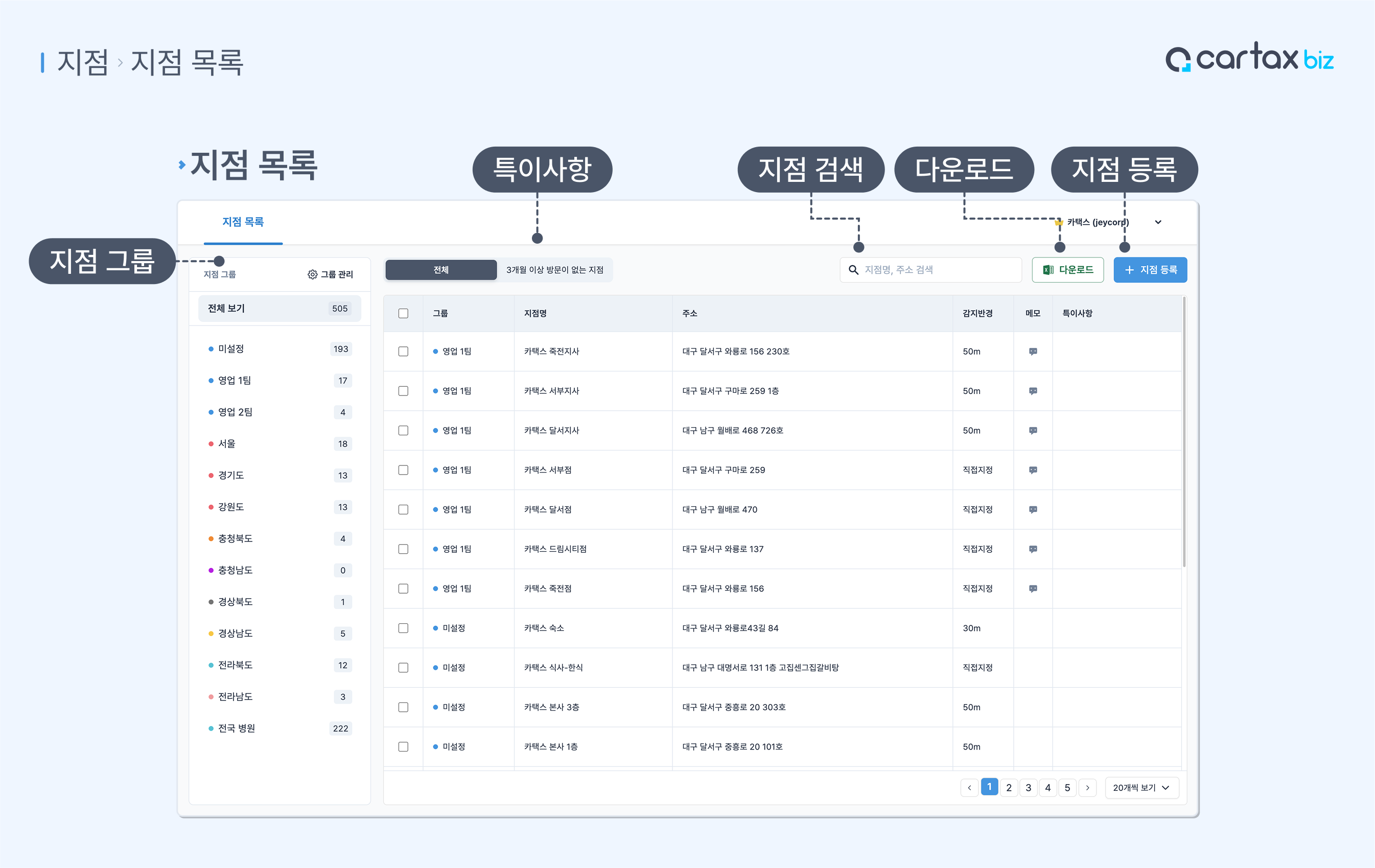Select the 지점 목록 tab
Image resolution: width=1375 pixels, height=868 pixels.
(x=243, y=222)
